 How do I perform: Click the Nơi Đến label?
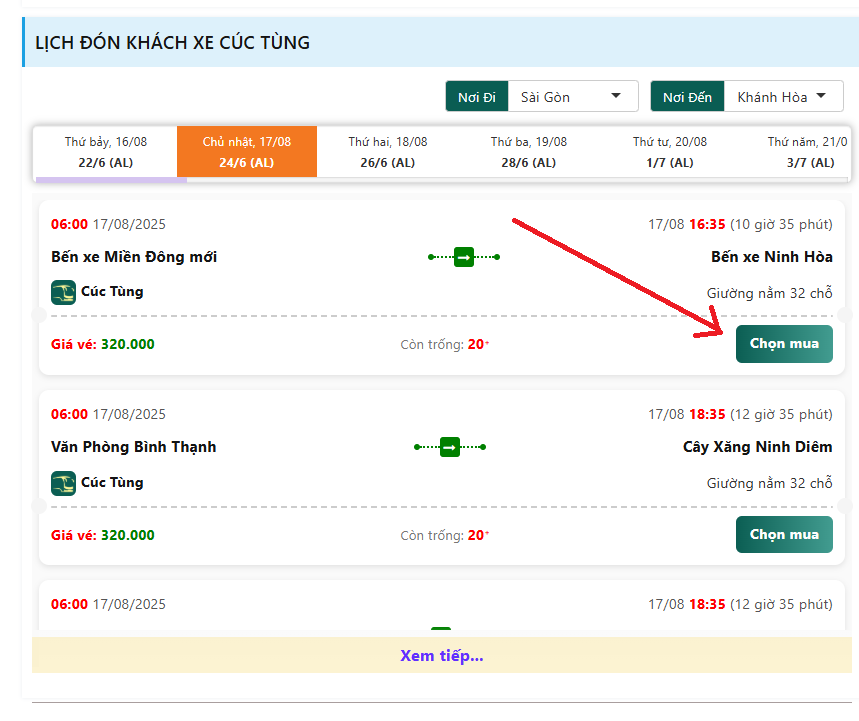(688, 97)
